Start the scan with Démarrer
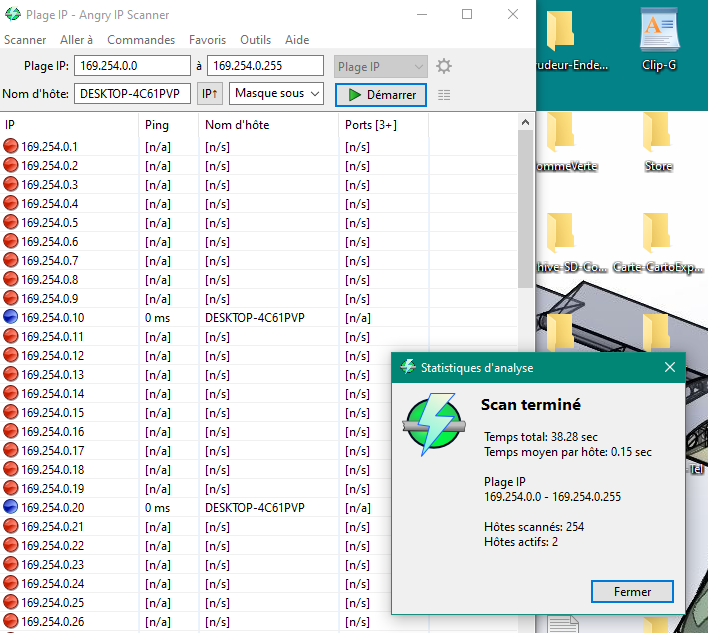 point(381,95)
